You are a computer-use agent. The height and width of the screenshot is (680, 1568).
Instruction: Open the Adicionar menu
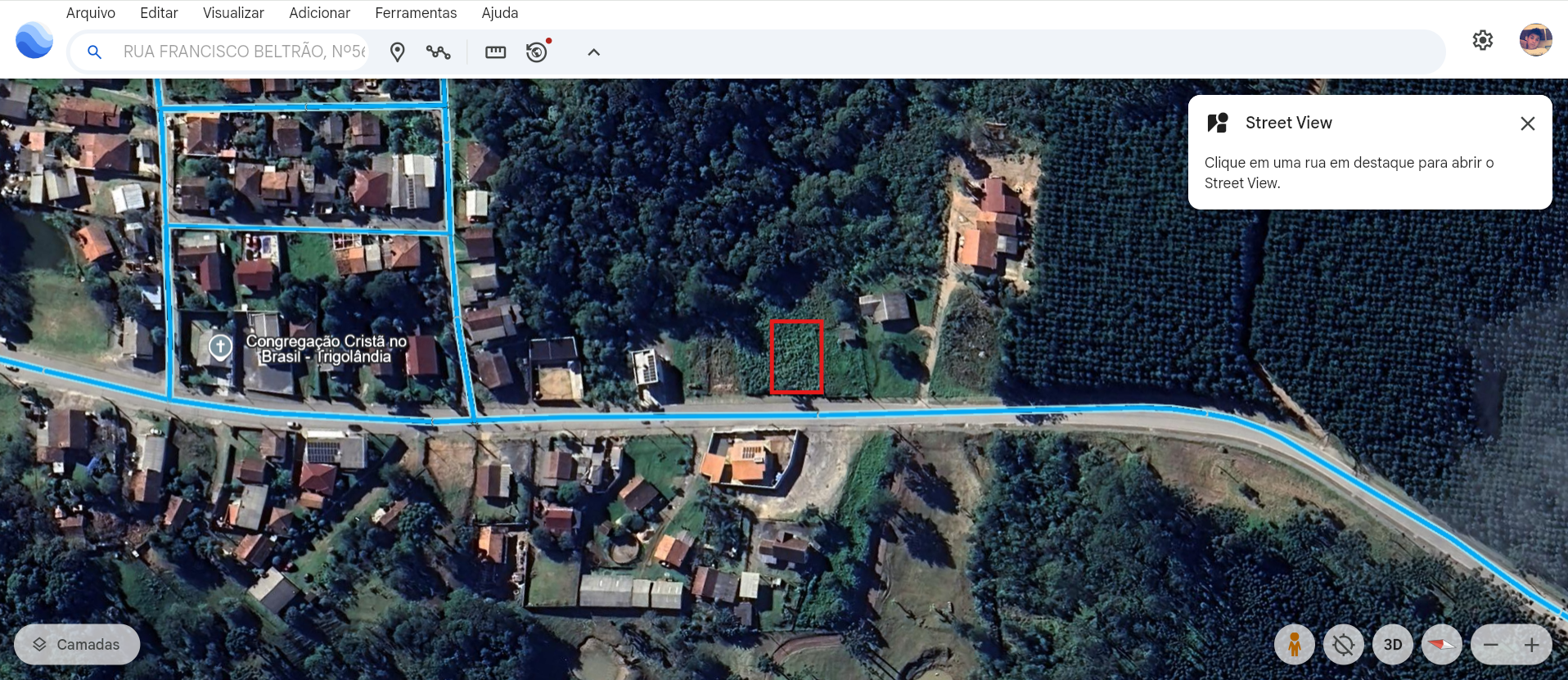coord(319,13)
